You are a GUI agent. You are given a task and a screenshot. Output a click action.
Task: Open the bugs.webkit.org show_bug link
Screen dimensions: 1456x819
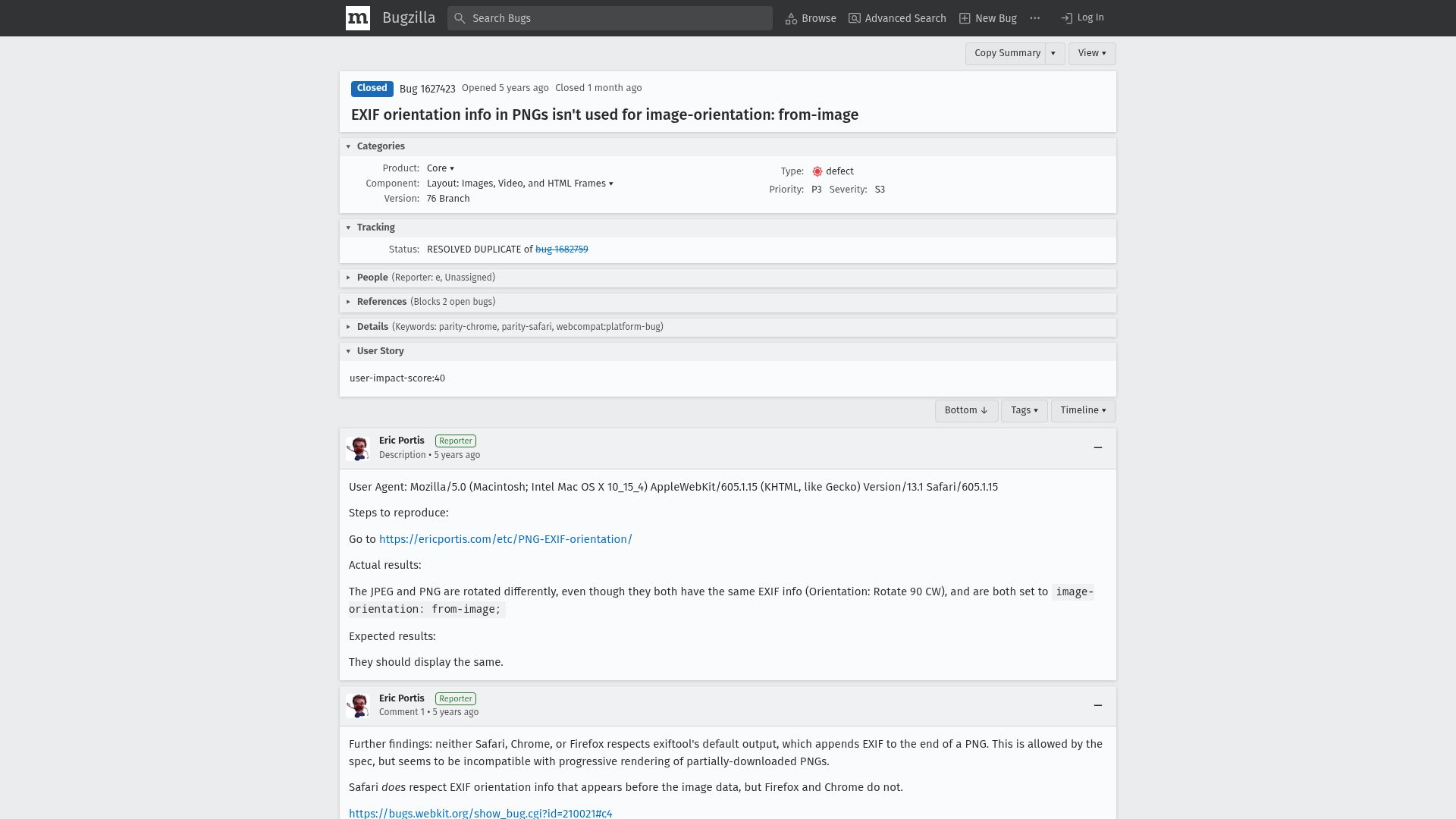point(480,813)
